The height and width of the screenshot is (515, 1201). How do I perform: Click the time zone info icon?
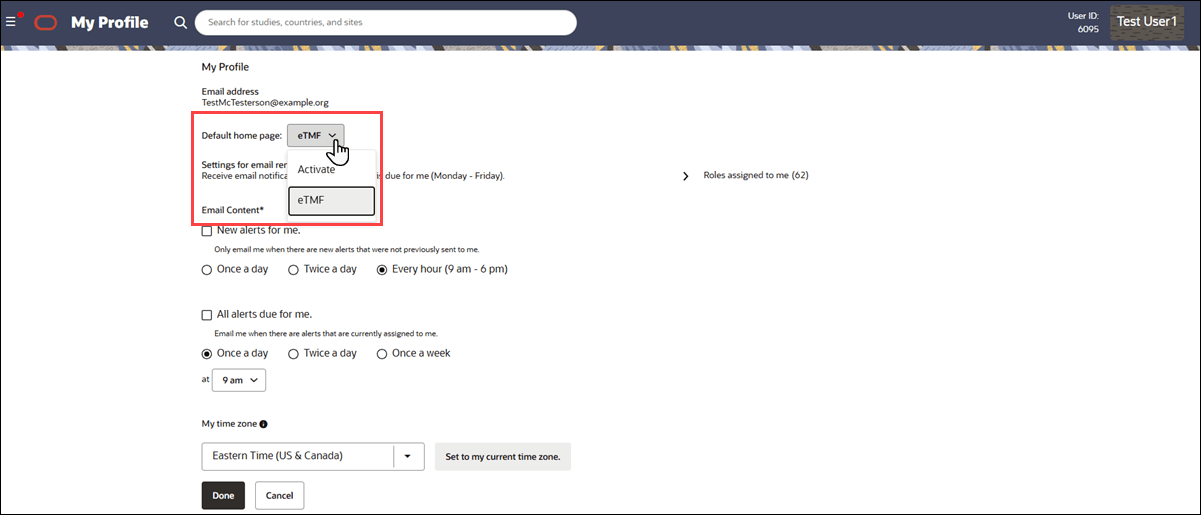[263, 424]
